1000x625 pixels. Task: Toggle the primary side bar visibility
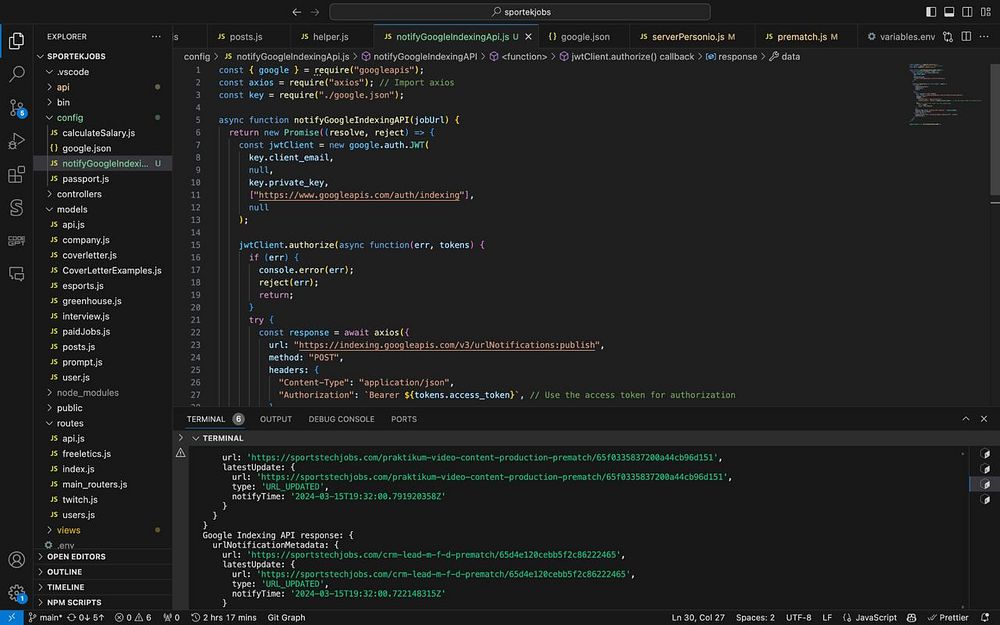(932, 12)
